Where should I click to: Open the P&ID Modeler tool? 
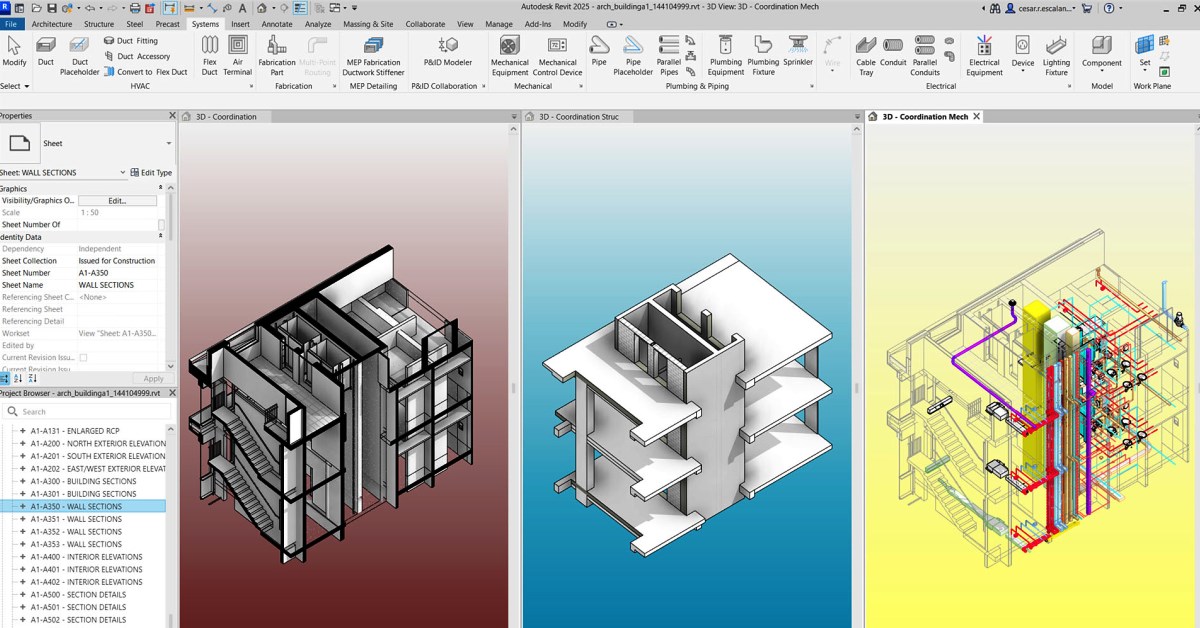coord(447,50)
